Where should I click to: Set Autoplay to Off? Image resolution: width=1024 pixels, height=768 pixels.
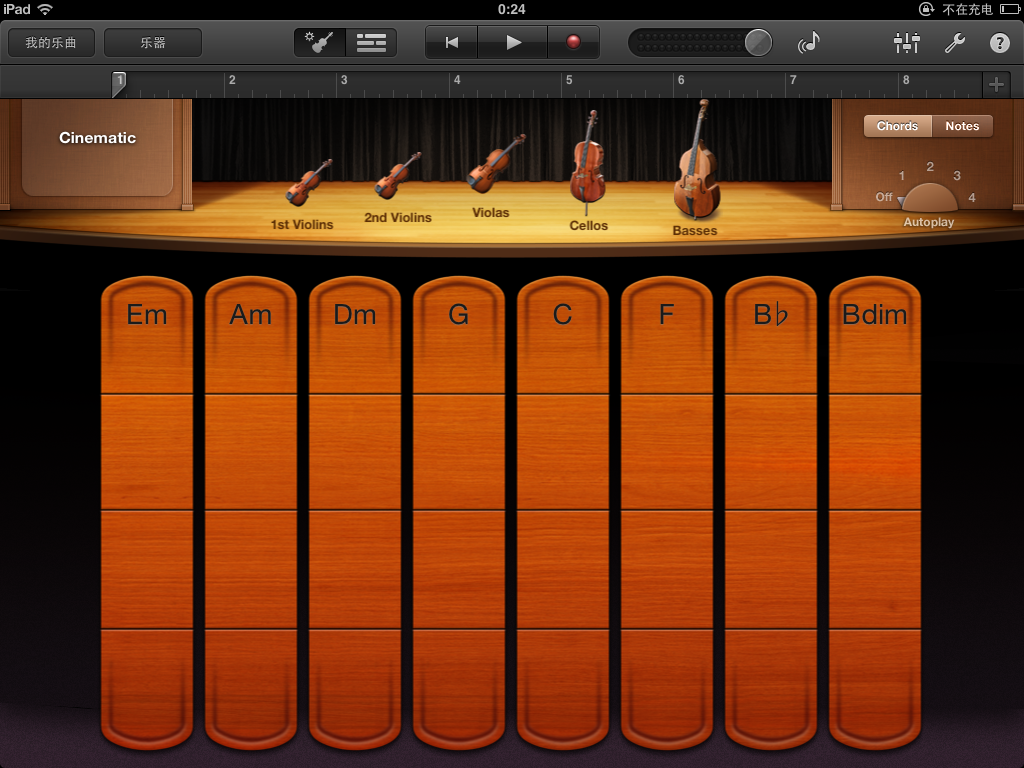[884, 198]
